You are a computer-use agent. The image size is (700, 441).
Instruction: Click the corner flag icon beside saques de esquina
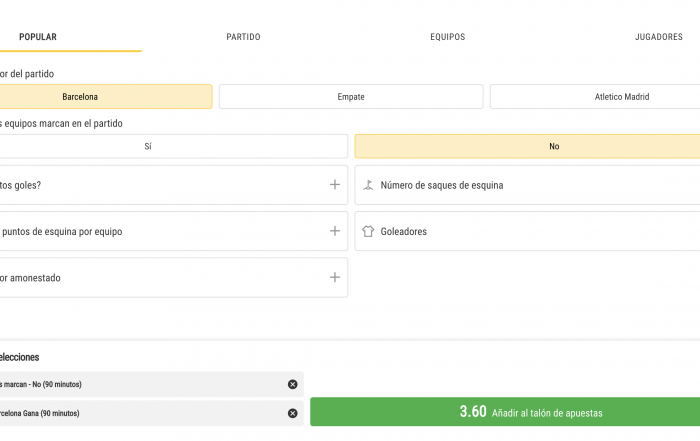368,185
